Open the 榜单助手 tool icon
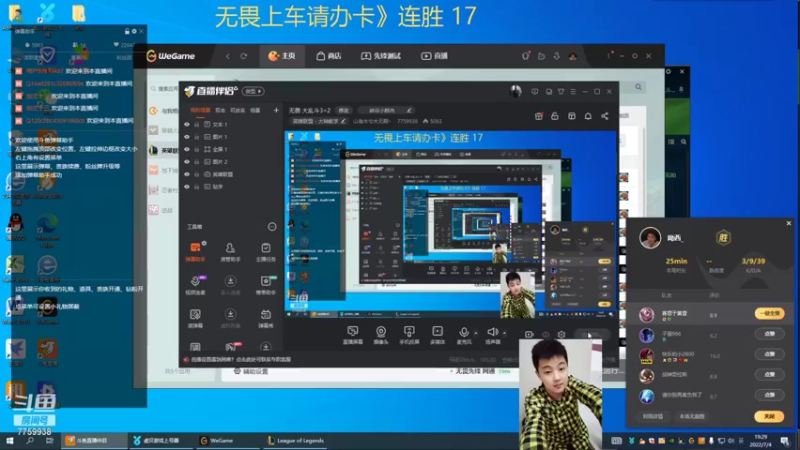This screenshot has height=450, width=800. (265, 285)
